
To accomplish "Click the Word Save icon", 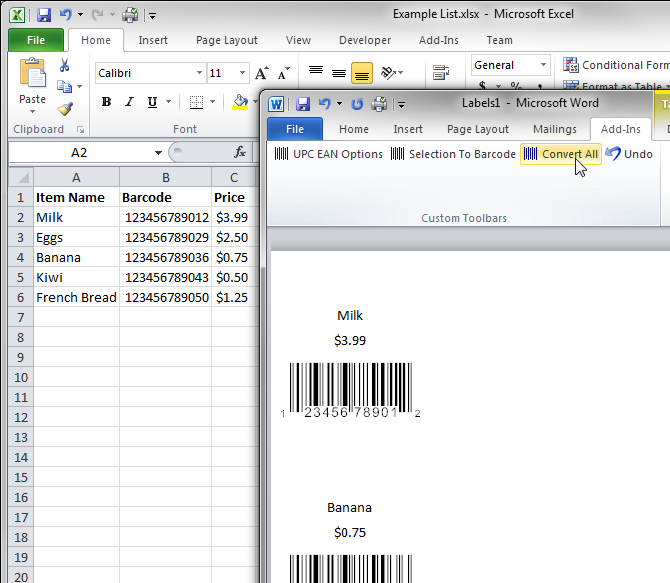I will pyautogui.click(x=303, y=104).
